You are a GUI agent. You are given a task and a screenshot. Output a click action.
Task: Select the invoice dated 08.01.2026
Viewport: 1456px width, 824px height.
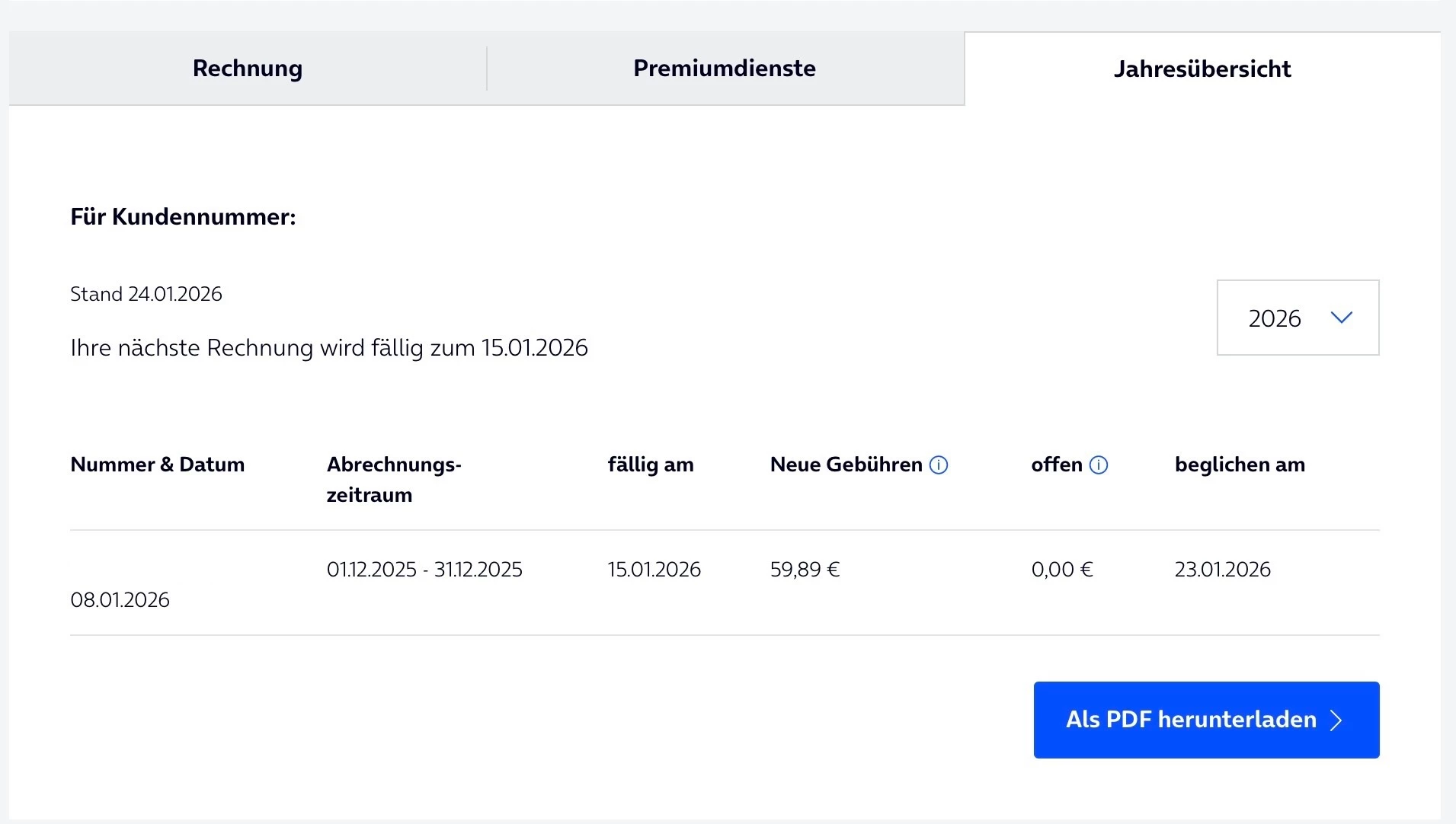click(120, 600)
